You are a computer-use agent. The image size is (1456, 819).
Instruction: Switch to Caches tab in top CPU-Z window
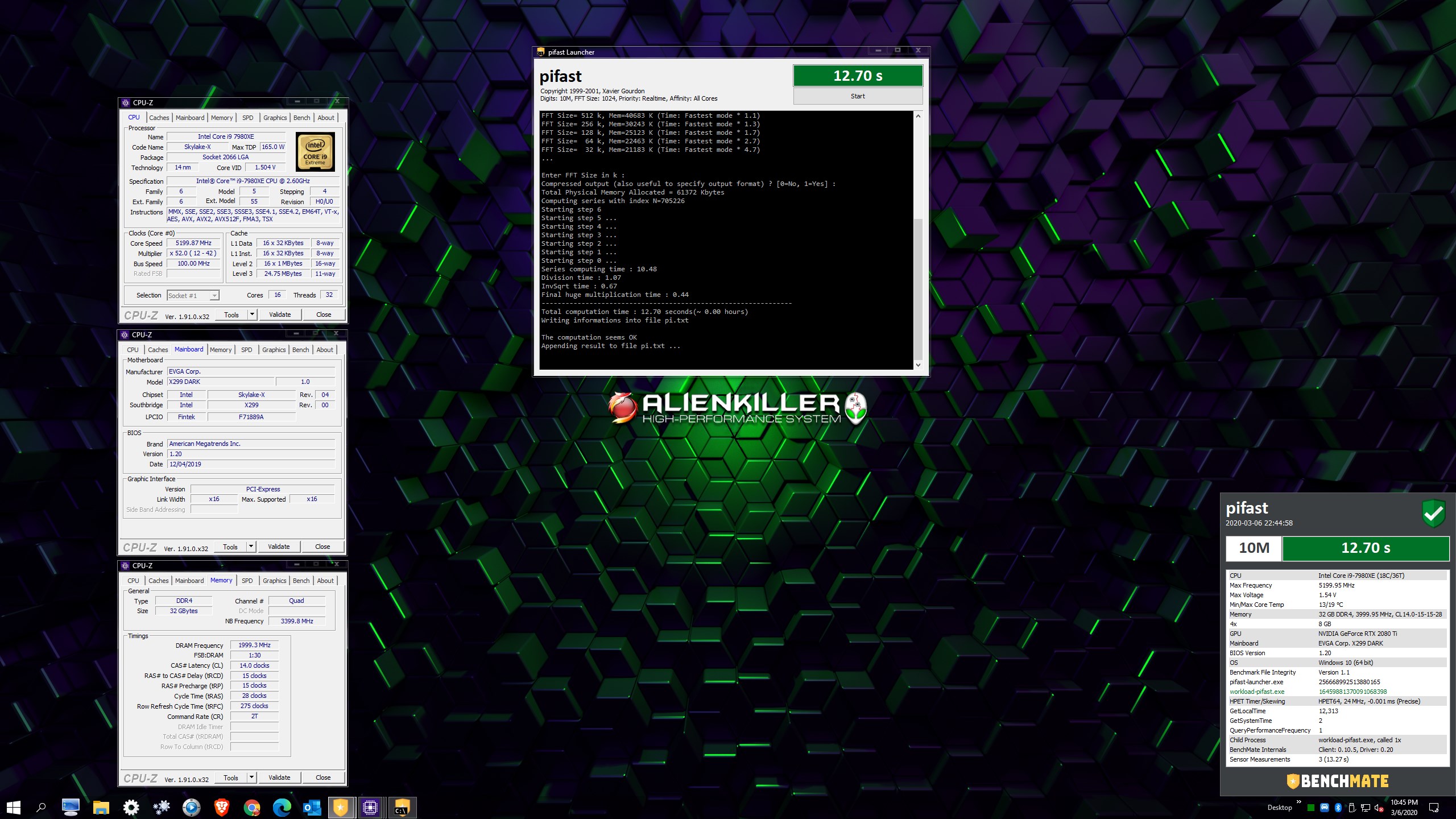[x=159, y=118]
